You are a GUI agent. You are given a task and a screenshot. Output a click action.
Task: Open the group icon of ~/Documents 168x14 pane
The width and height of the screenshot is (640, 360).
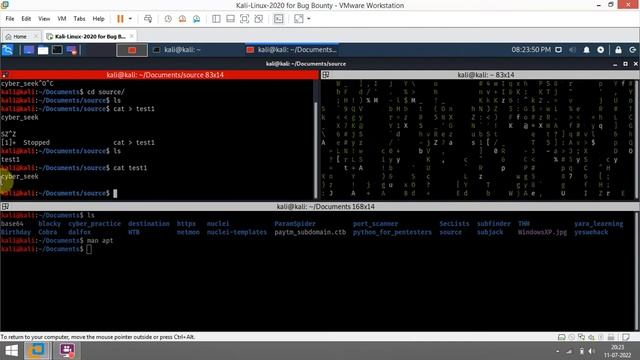tap(5, 207)
